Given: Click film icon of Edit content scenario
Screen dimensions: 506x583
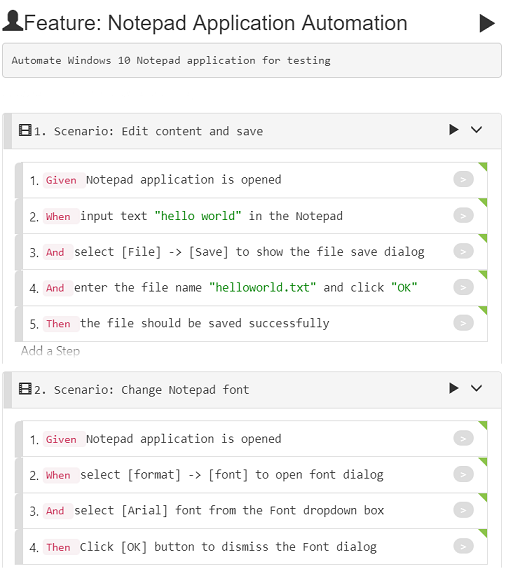Looking at the screenshot, I should click(x=25, y=131).
